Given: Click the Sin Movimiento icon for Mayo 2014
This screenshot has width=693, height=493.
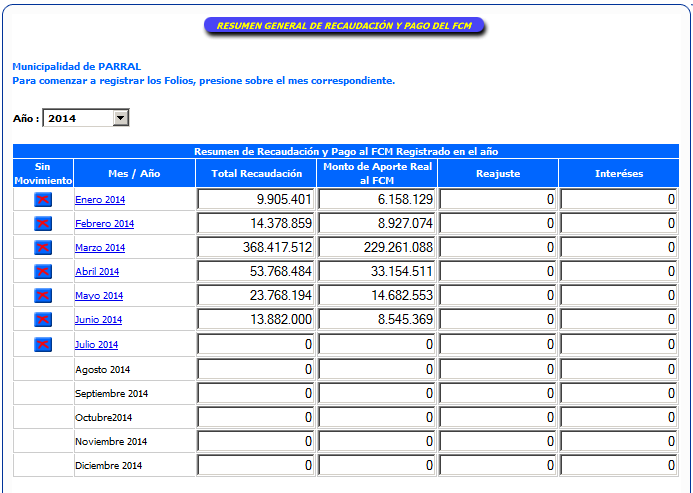Looking at the screenshot, I should [43, 295].
